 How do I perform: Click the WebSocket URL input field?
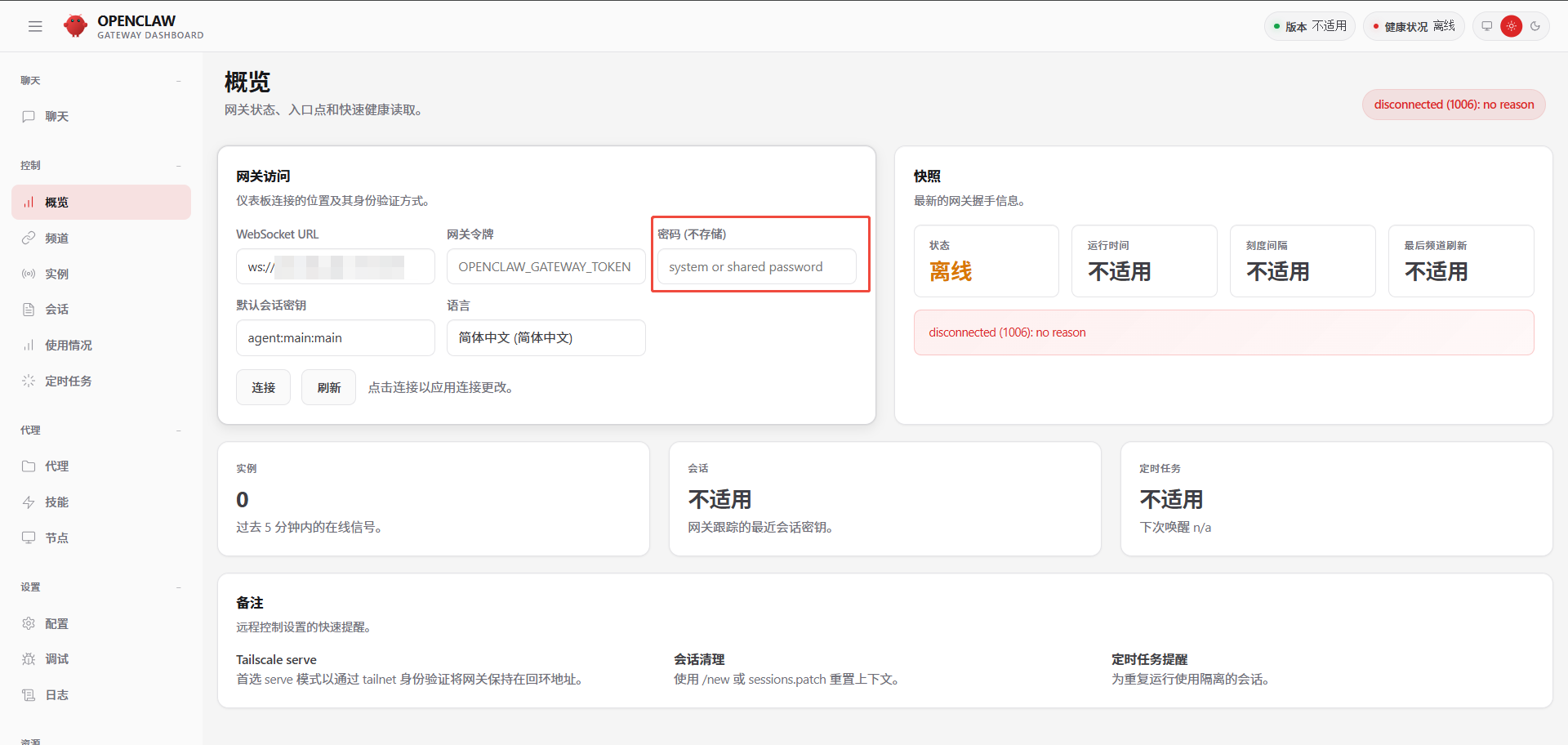[335, 267]
